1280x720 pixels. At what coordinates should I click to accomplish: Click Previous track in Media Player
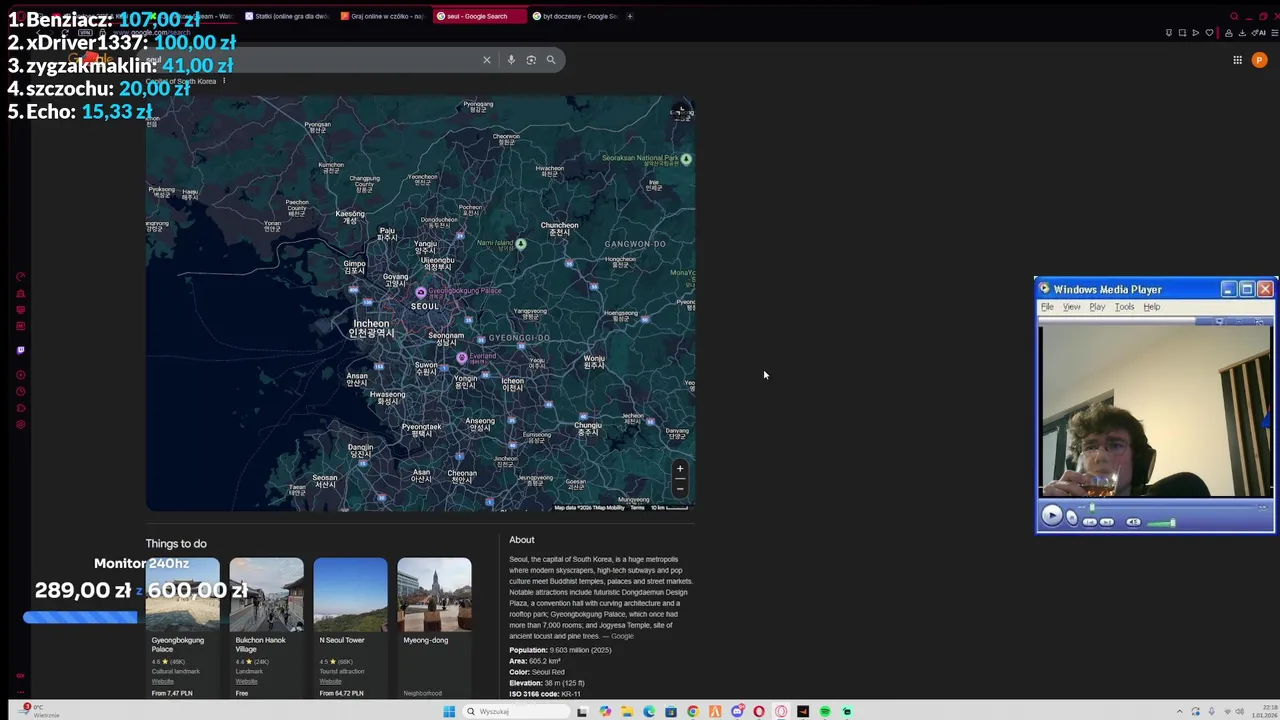pyautogui.click(x=1090, y=522)
